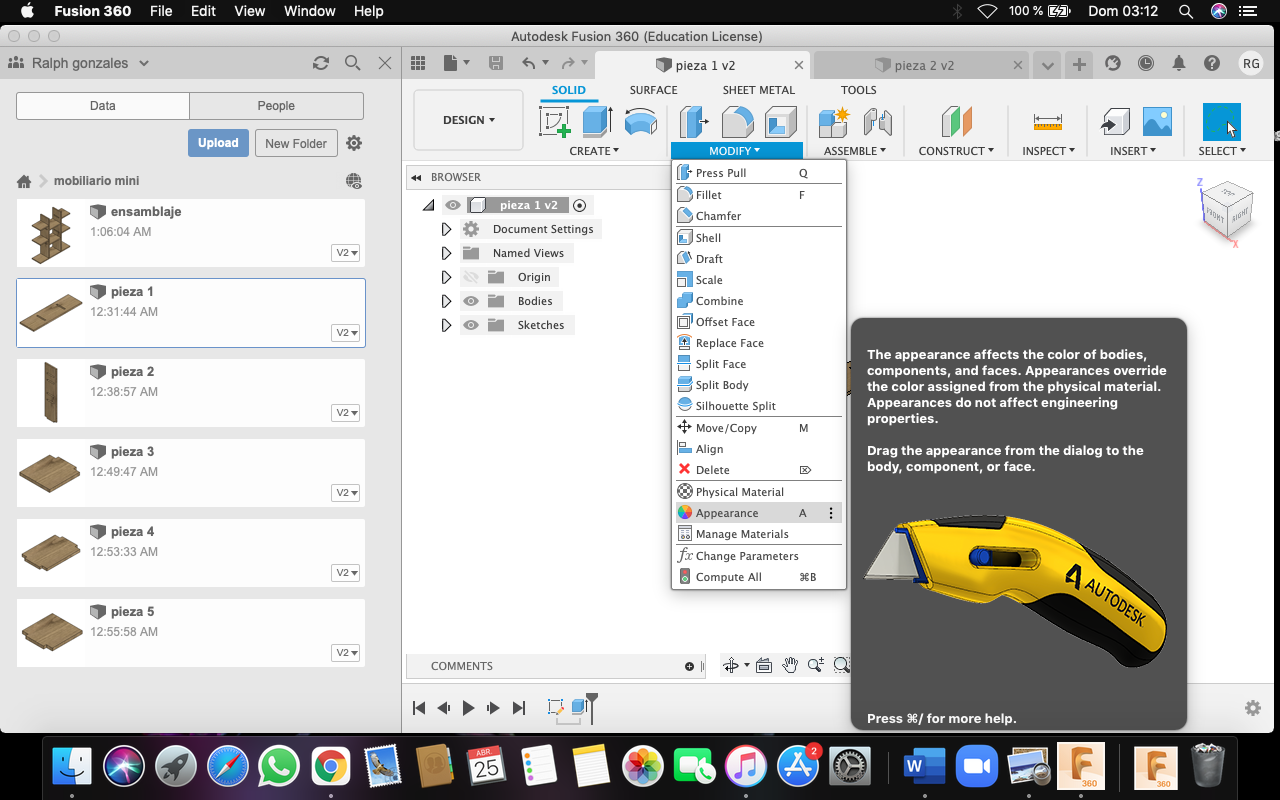
Task: Click the Insert Decal image icon
Action: tap(1157, 122)
